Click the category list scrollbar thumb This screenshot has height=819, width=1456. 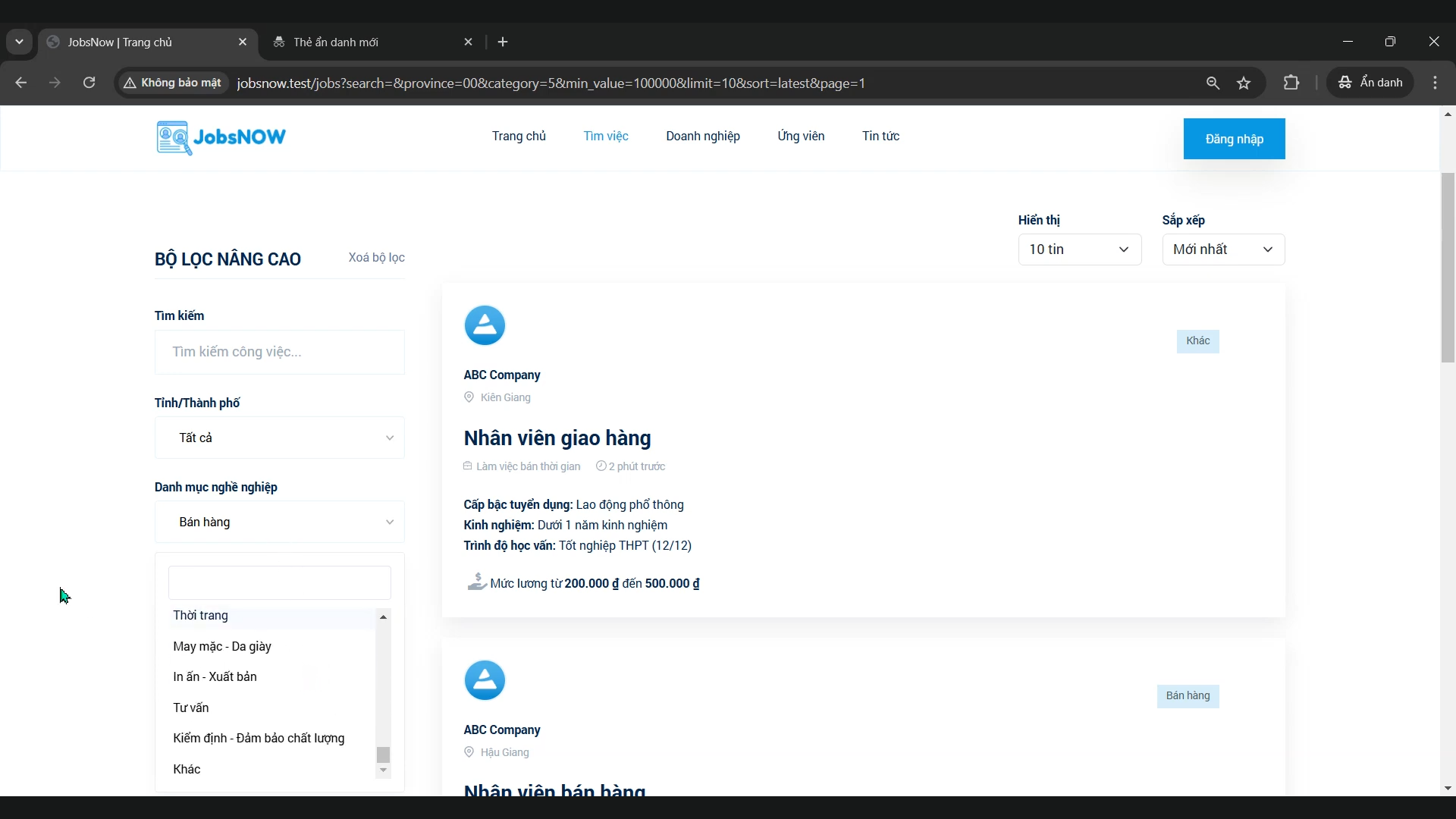[384, 755]
